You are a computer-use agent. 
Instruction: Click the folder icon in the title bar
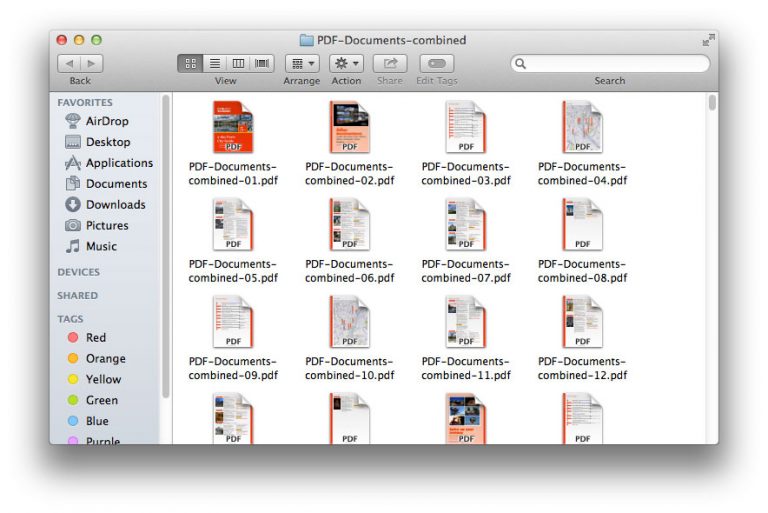point(307,40)
